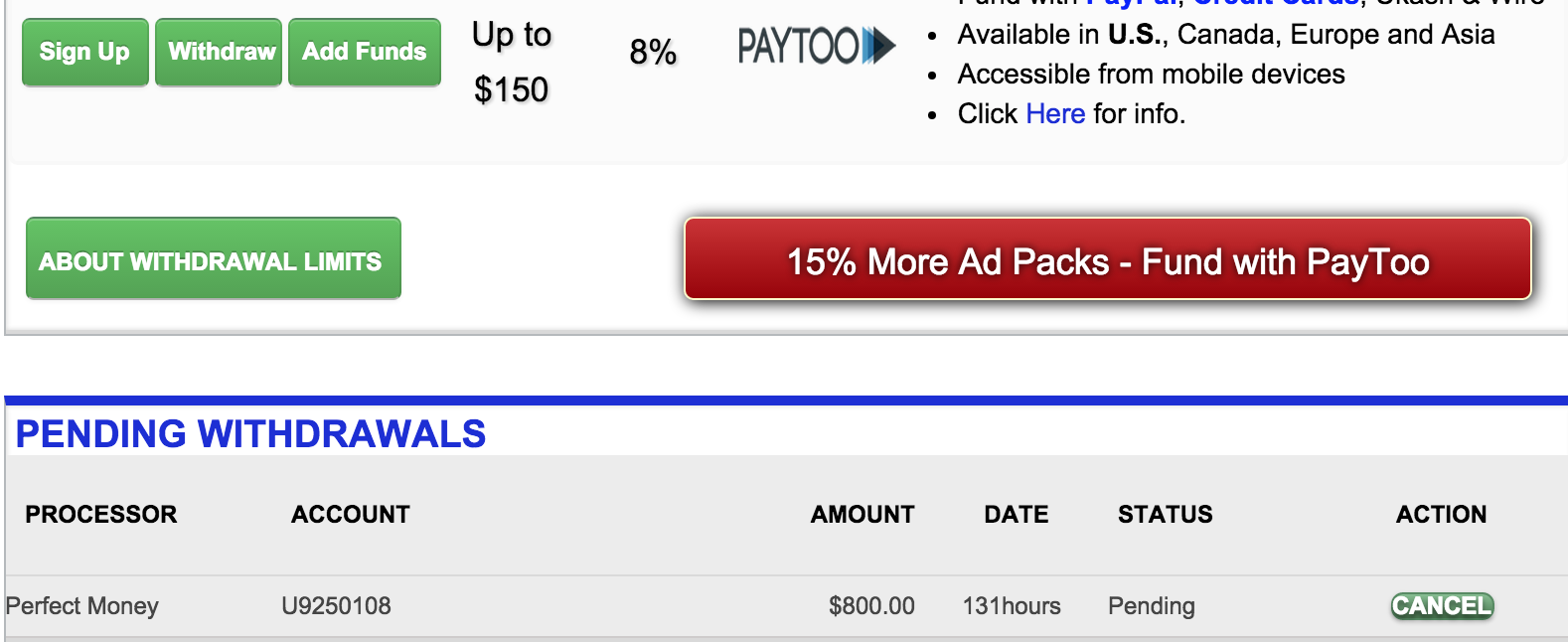
Task: Select the Perfect Money processor cell
Action: click(x=82, y=606)
